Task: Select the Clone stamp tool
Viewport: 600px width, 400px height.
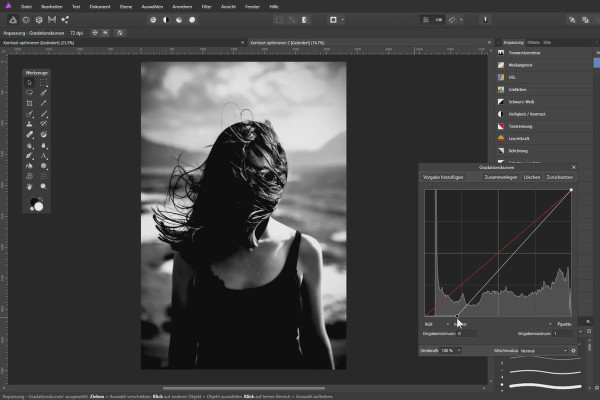Action: tap(29, 124)
